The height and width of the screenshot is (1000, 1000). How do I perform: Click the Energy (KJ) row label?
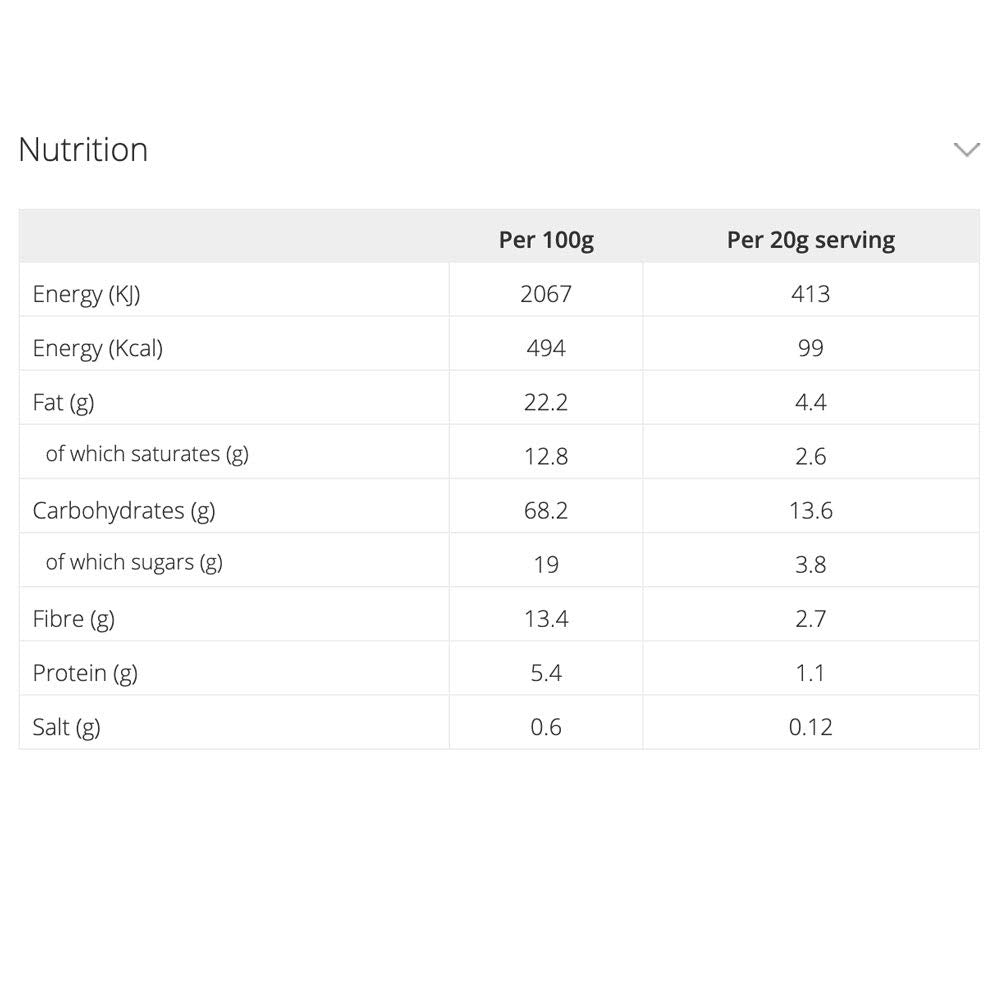point(86,294)
